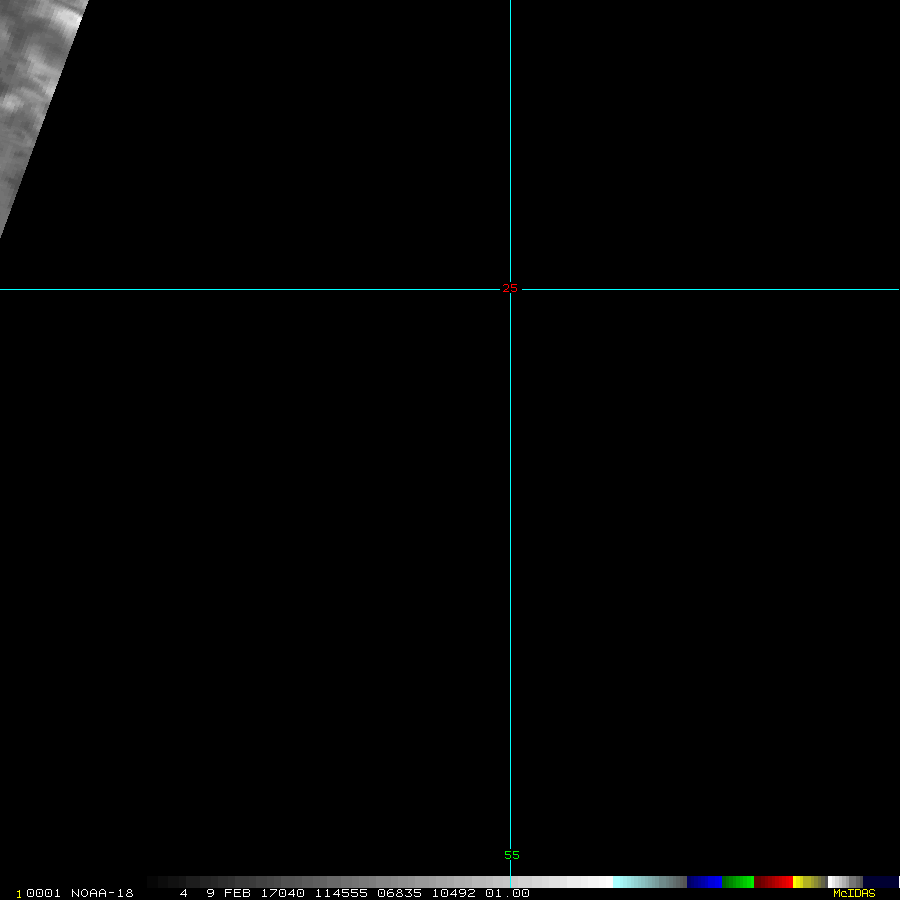This screenshot has width=900, height=900.
Task: Select the blue segment of color bar
Action: [x=704, y=882]
